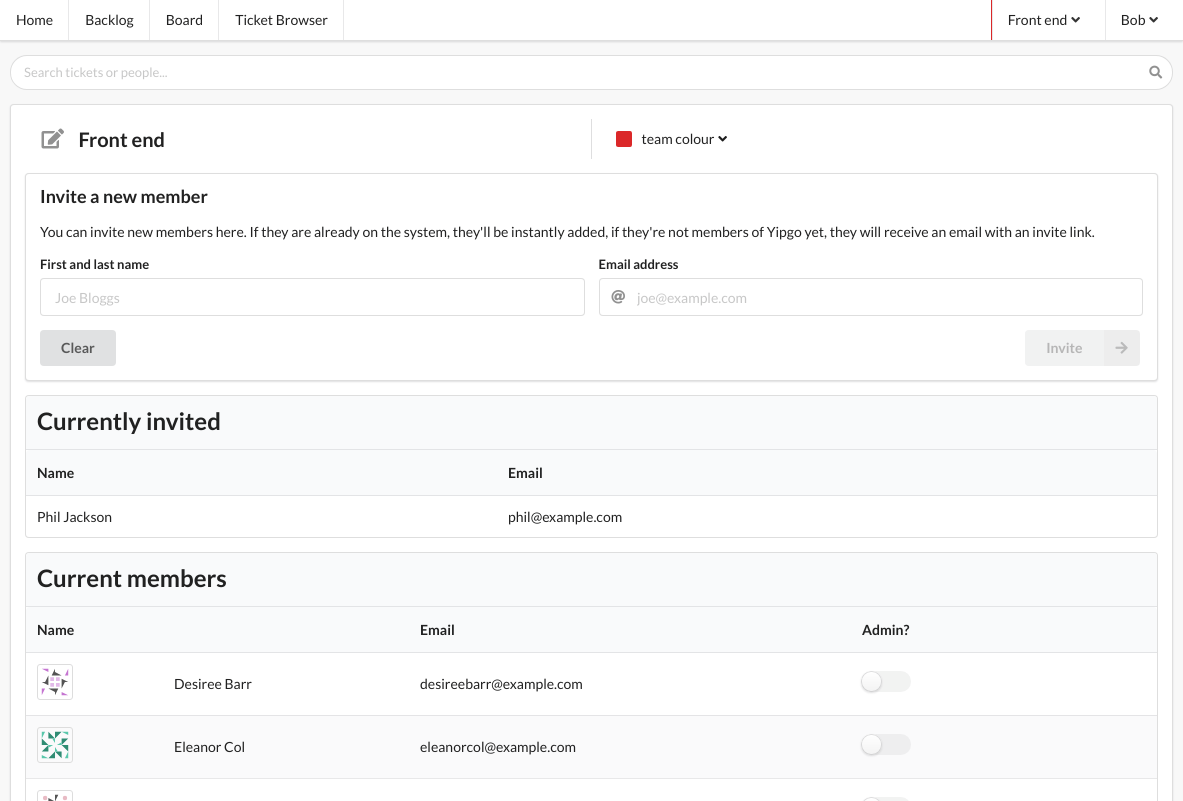This screenshot has width=1183, height=801.
Task: Click the red team colour swatch
Action: [624, 139]
